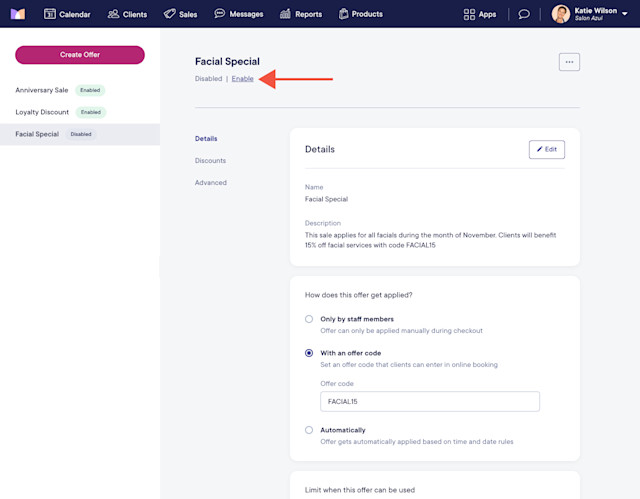Viewport: 640px width, 499px height.
Task: Click the Edit button in Details card
Action: pos(547,149)
